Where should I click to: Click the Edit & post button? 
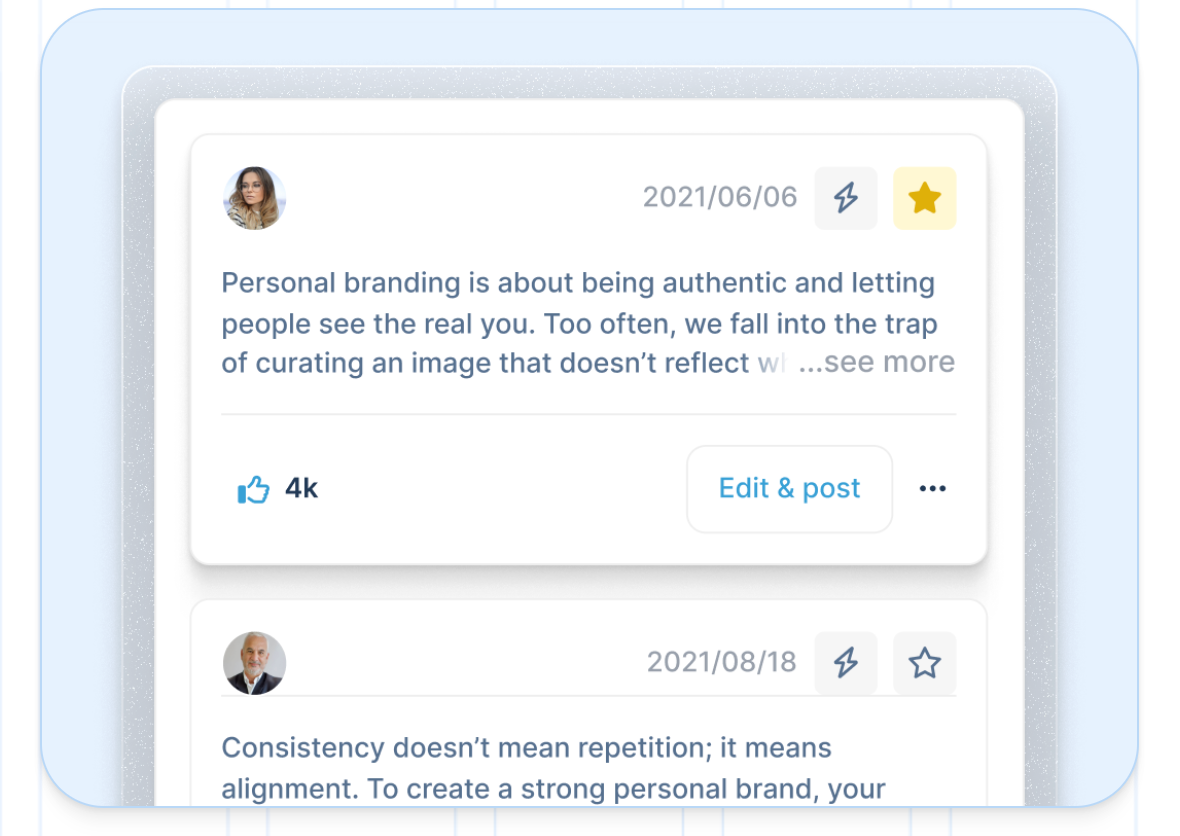pos(788,488)
